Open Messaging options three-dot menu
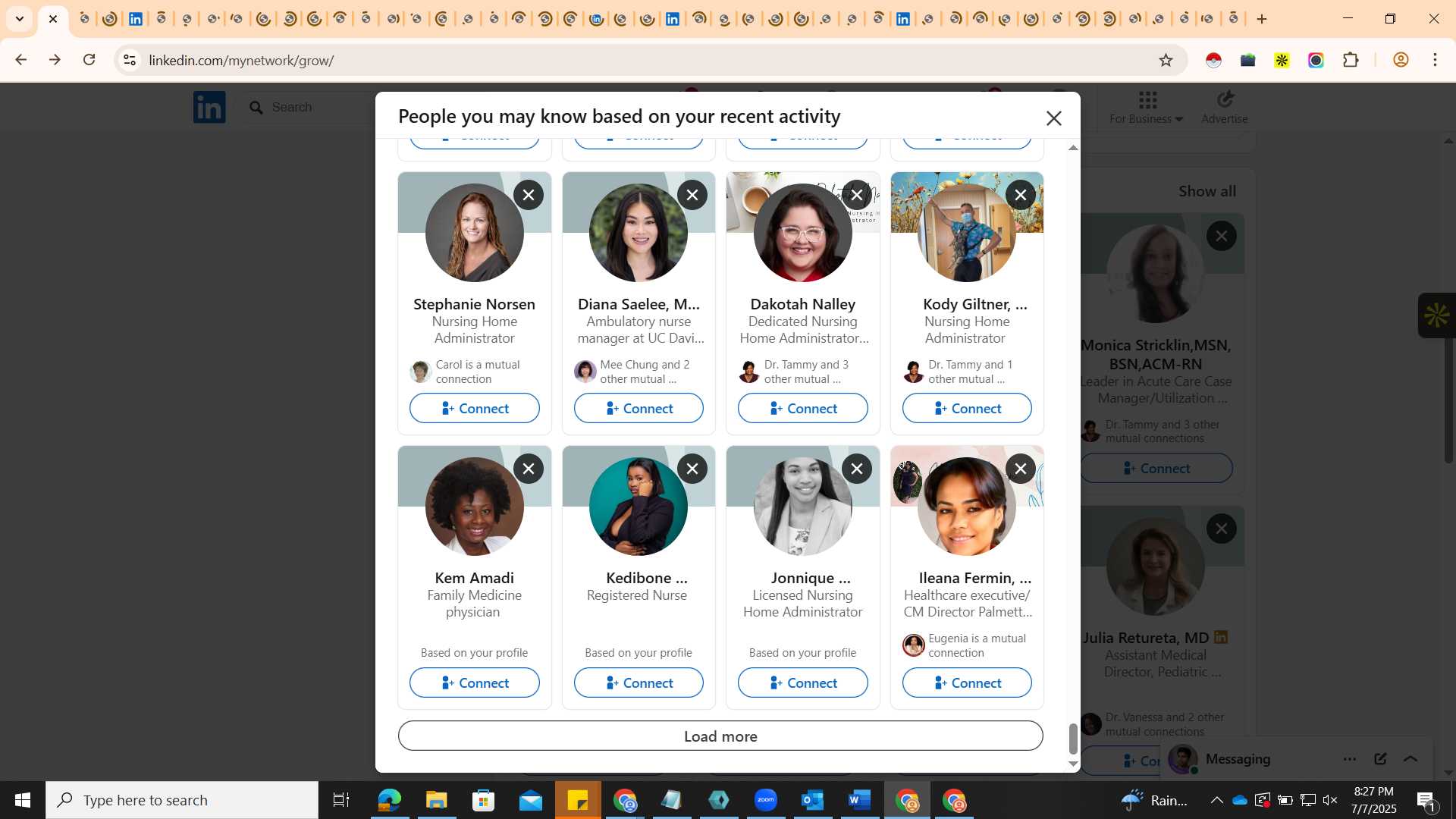The width and height of the screenshot is (1456, 819). [x=1350, y=759]
